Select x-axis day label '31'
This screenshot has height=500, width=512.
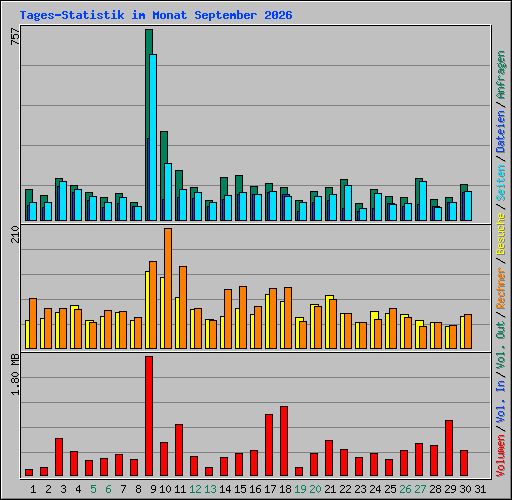[480, 489]
